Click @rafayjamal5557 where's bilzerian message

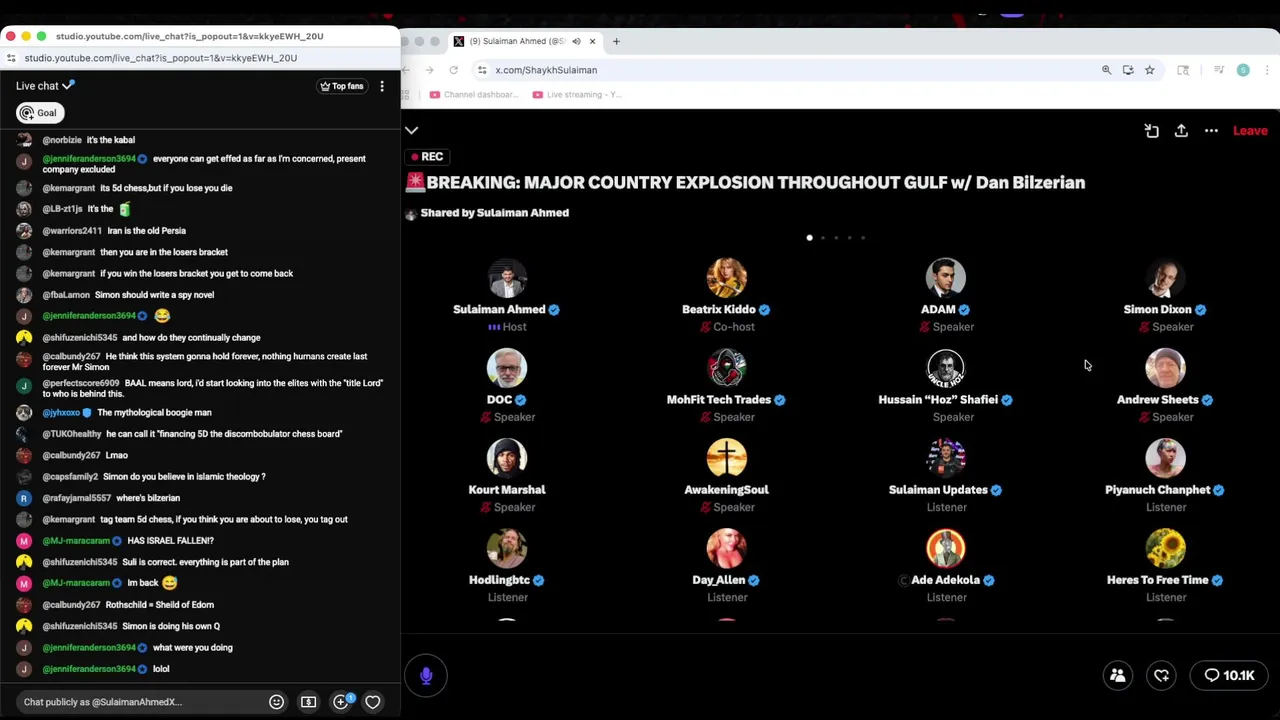click(x=200, y=498)
